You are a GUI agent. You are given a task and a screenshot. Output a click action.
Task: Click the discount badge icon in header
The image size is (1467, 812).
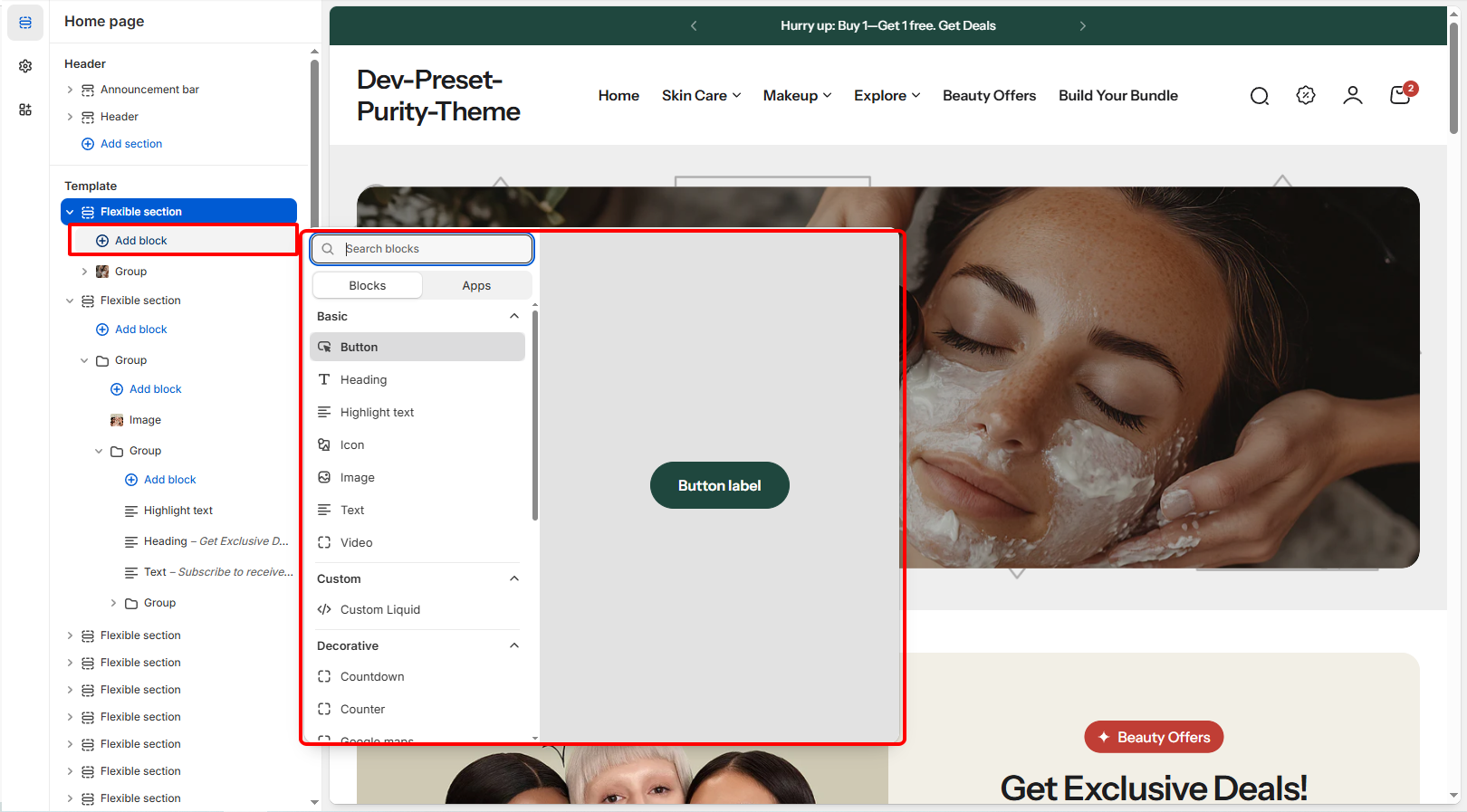pyautogui.click(x=1305, y=96)
